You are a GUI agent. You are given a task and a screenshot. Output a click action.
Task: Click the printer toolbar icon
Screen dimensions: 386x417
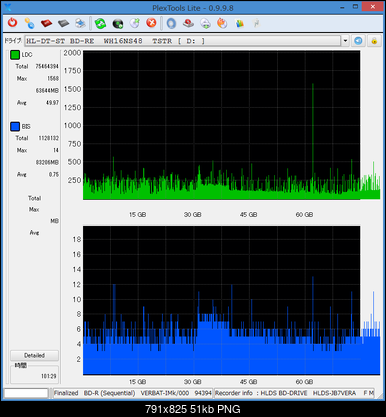[80, 23]
